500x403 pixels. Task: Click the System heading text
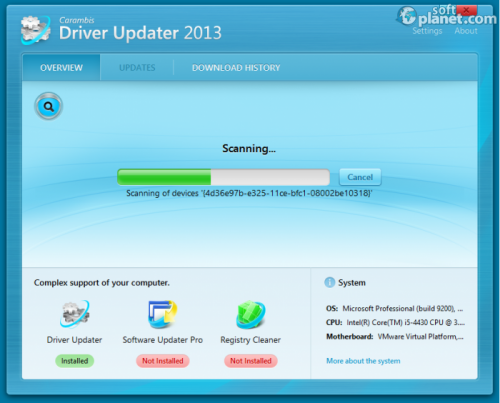tap(352, 283)
